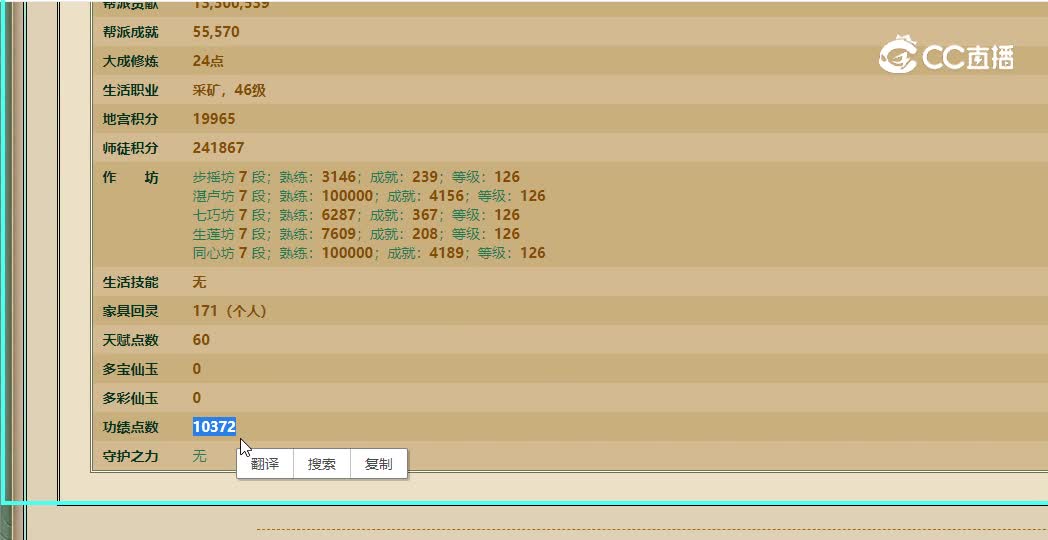This screenshot has height=540, width=1048.
Task: Click the 地宫积分 label
Action: (130, 119)
